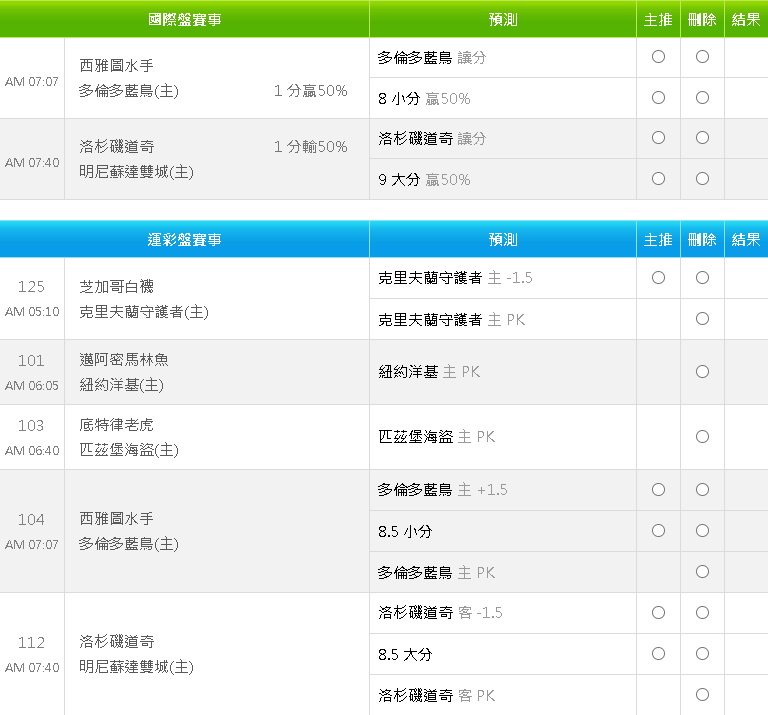Screen dimensions: 768x715
Task: Click team name 芝加哥白襪
Action: click(117, 286)
